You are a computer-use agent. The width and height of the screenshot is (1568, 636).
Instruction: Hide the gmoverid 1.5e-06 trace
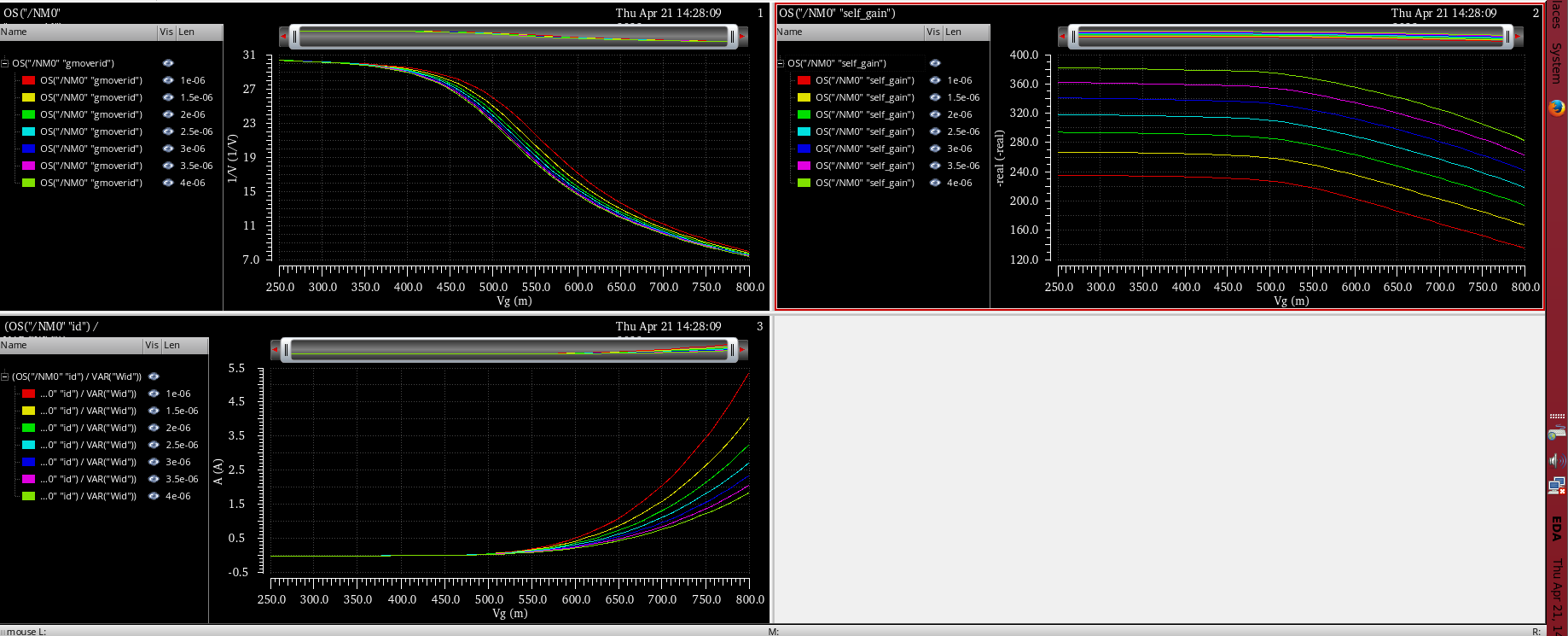coord(168,97)
